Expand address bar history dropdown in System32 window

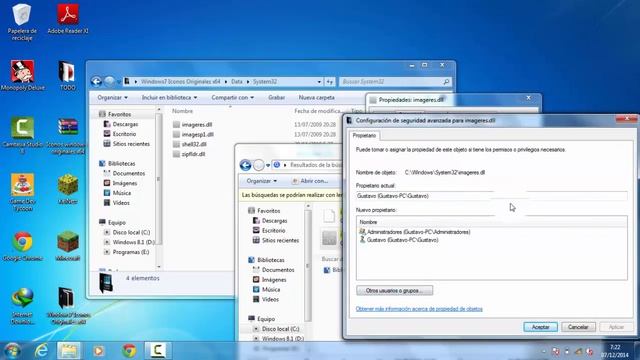pyautogui.click(x=319, y=82)
